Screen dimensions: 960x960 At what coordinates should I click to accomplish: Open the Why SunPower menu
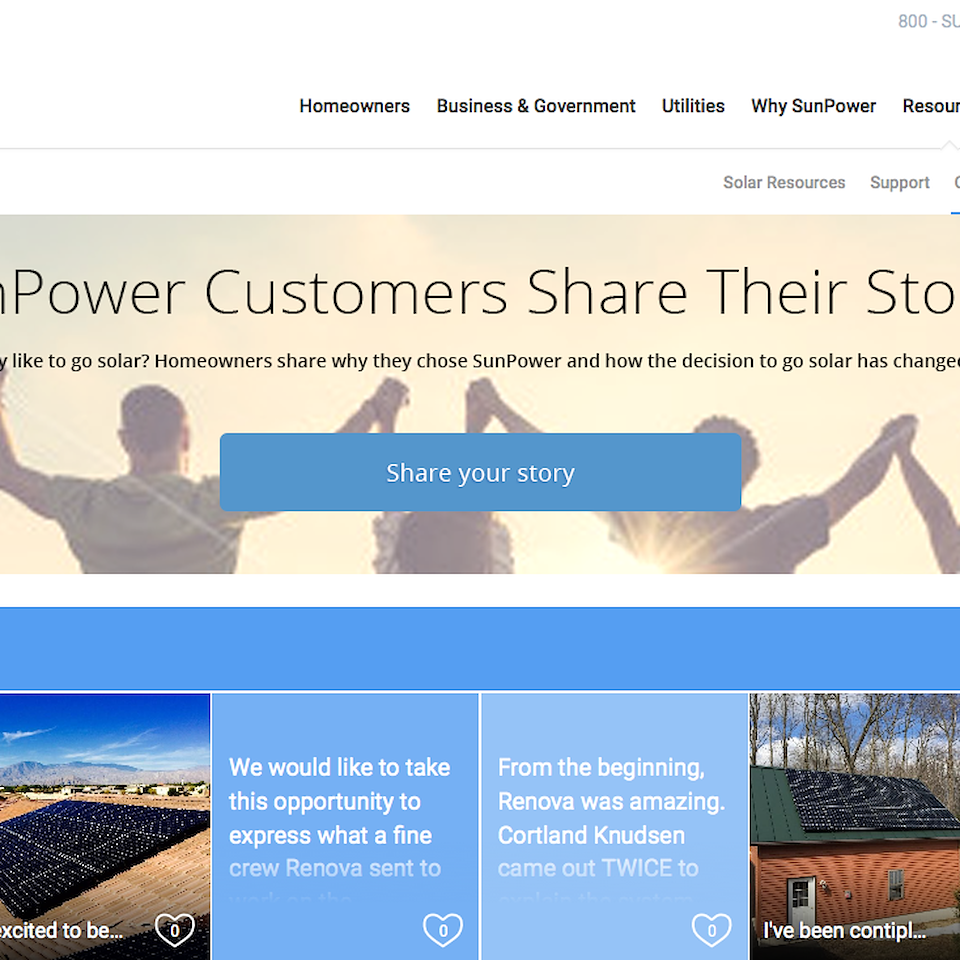(813, 106)
